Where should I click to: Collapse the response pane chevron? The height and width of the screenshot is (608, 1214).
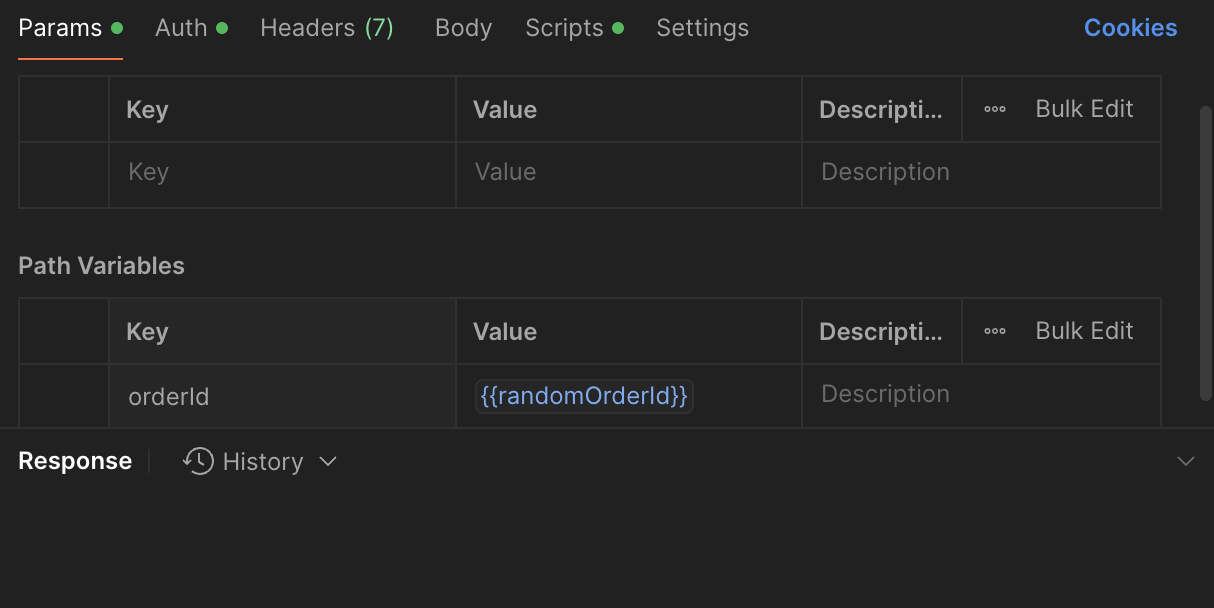pyautogui.click(x=1186, y=461)
